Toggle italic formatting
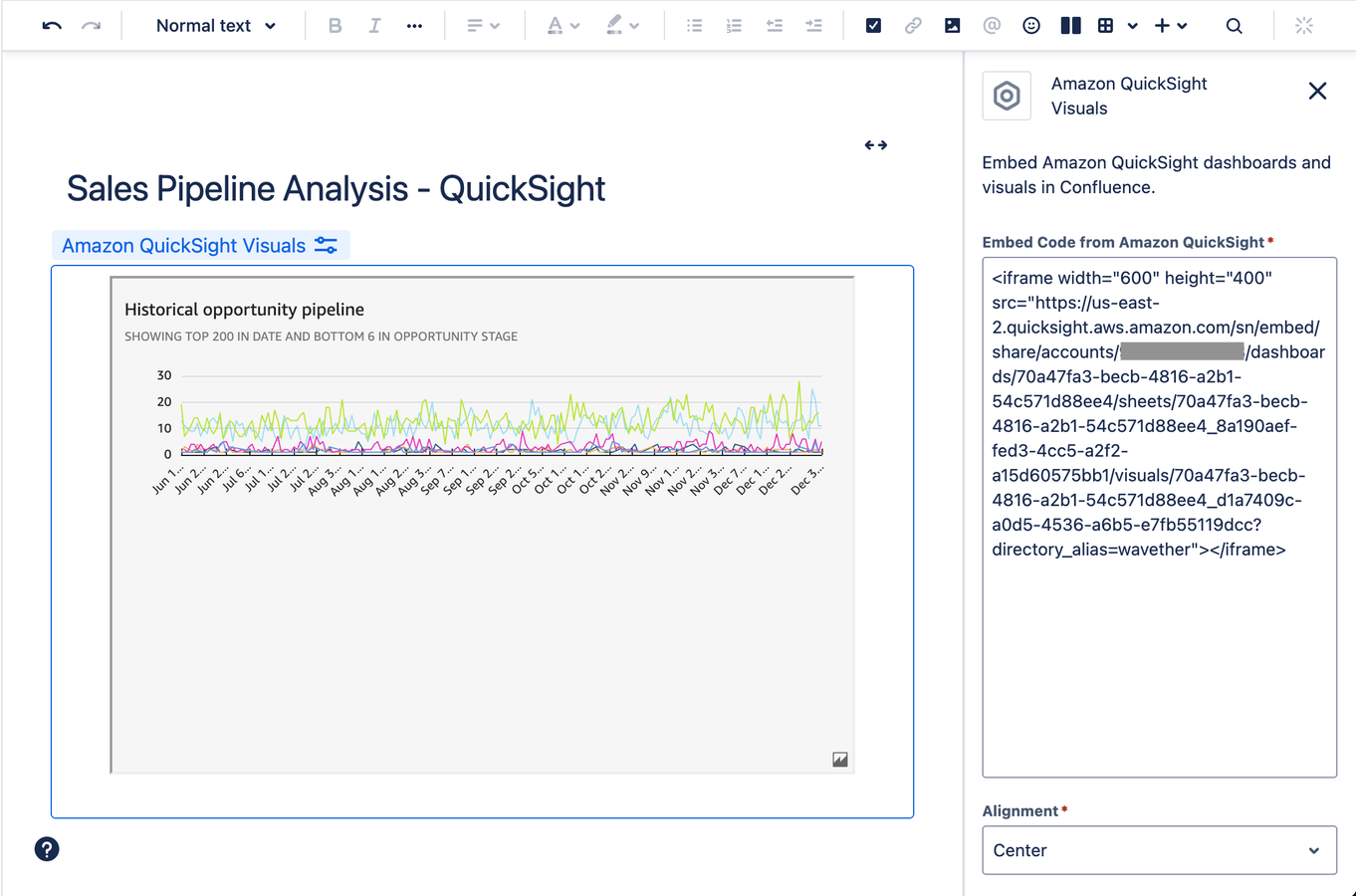Image resolution: width=1356 pixels, height=896 pixels. [374, 26]
